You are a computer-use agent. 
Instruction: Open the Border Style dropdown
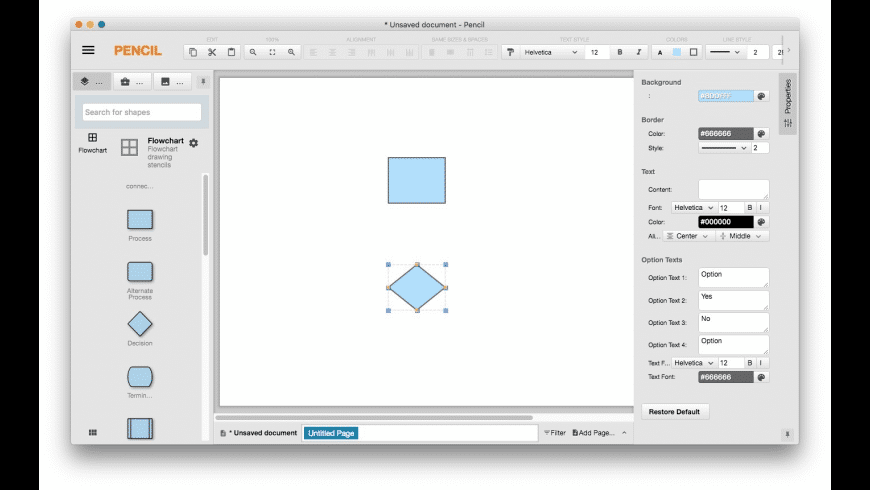tap(724, 148)
